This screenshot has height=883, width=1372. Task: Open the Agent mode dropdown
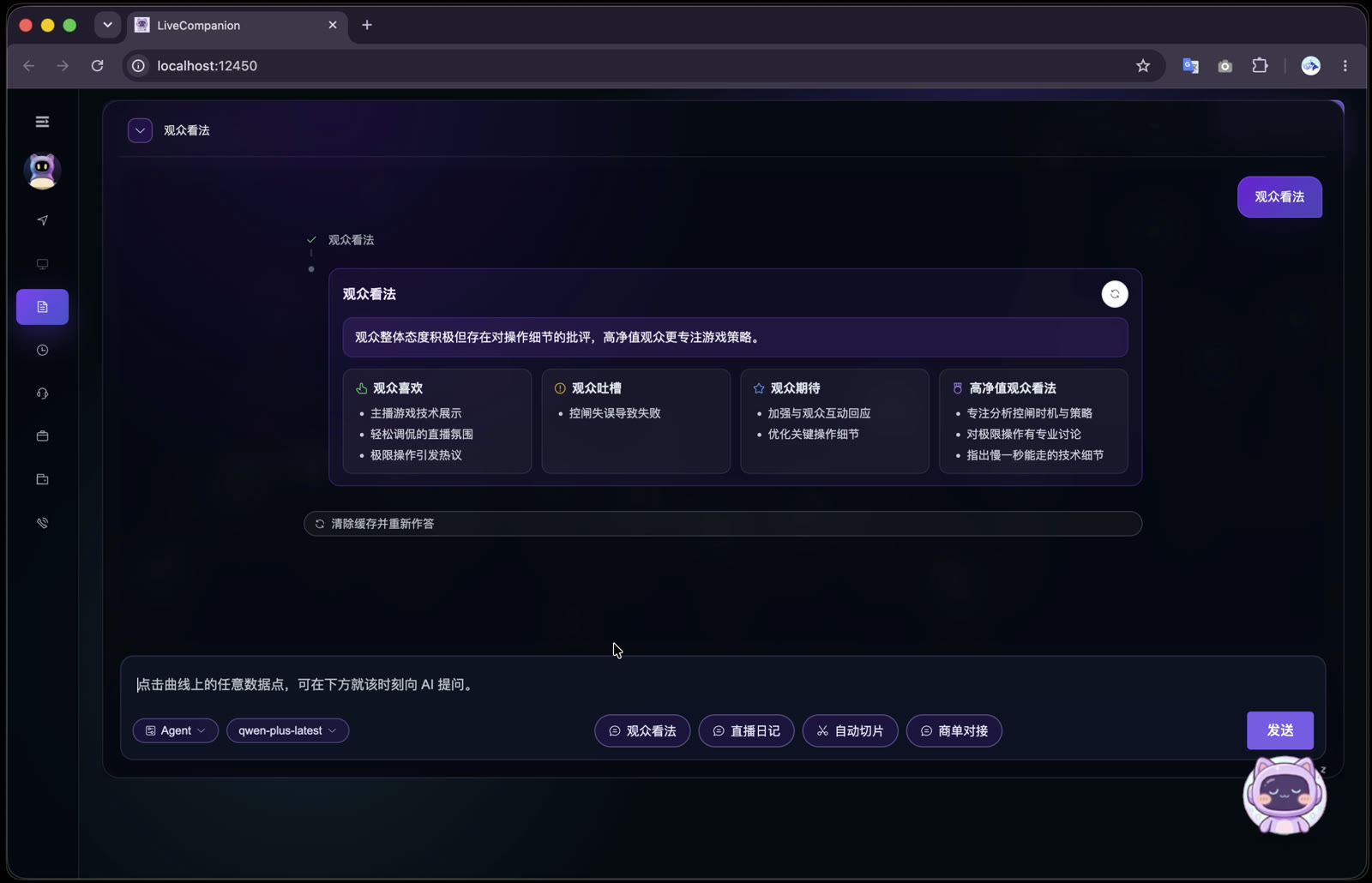tap(176, 730)
